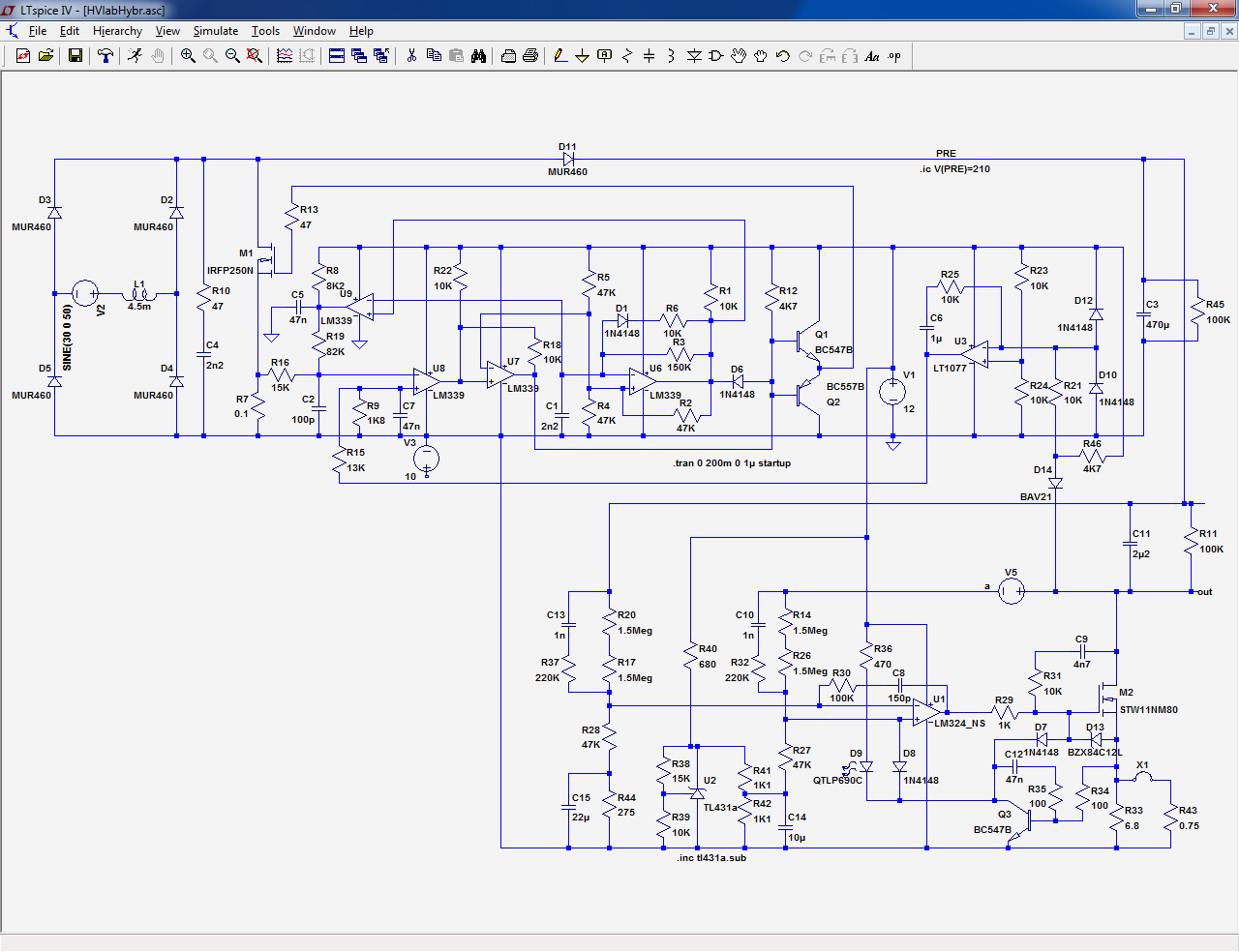Place text with the Aa tool

(872, 56)
